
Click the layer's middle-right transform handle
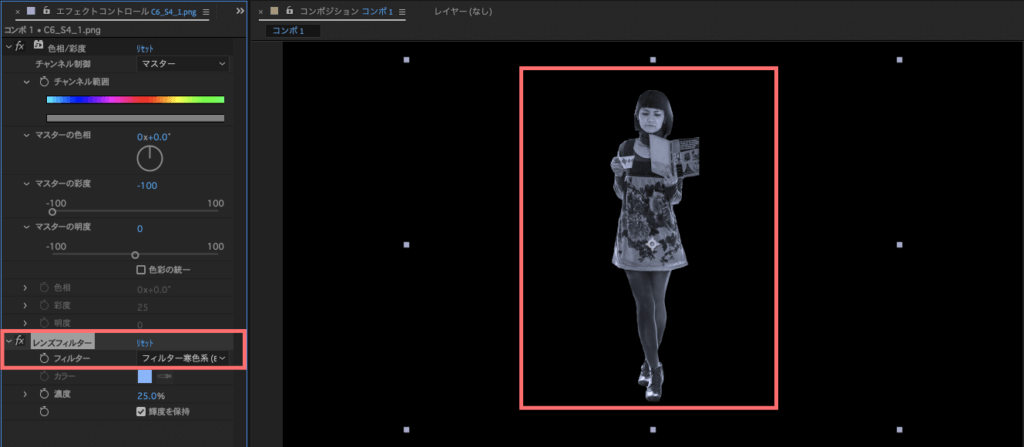(x=899, y=244)
